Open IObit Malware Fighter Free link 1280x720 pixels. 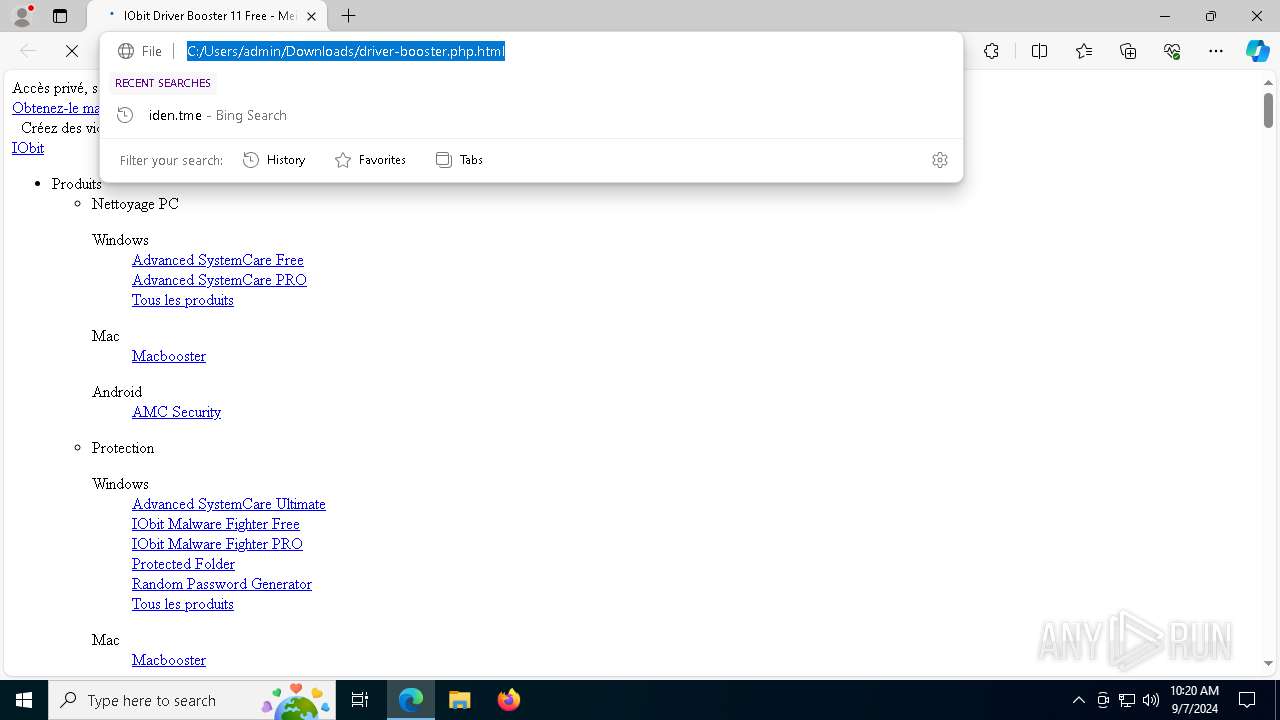click(216, 524)
